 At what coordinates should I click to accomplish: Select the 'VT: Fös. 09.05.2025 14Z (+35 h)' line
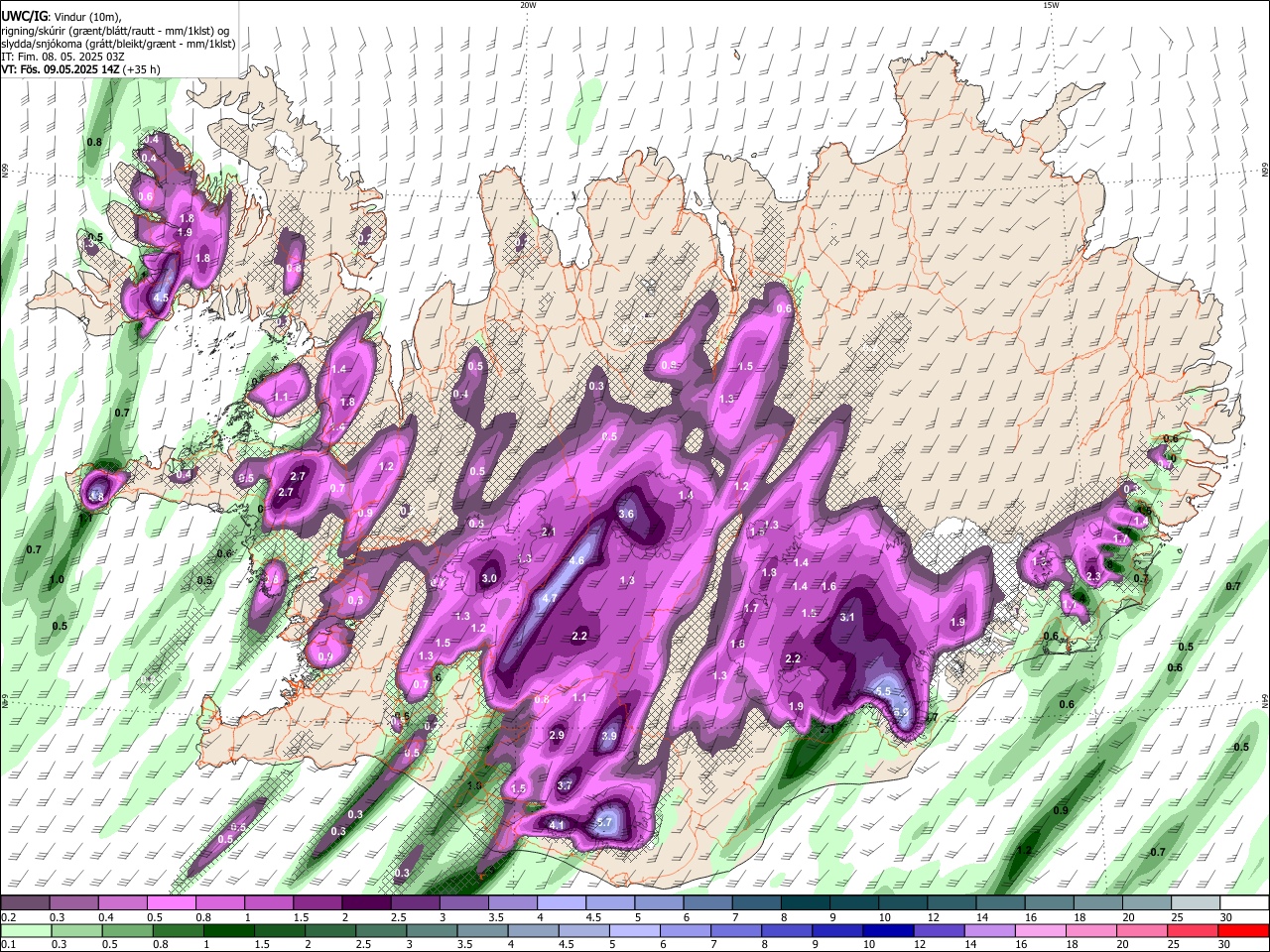pyautogui.click(x=80, y=69)
